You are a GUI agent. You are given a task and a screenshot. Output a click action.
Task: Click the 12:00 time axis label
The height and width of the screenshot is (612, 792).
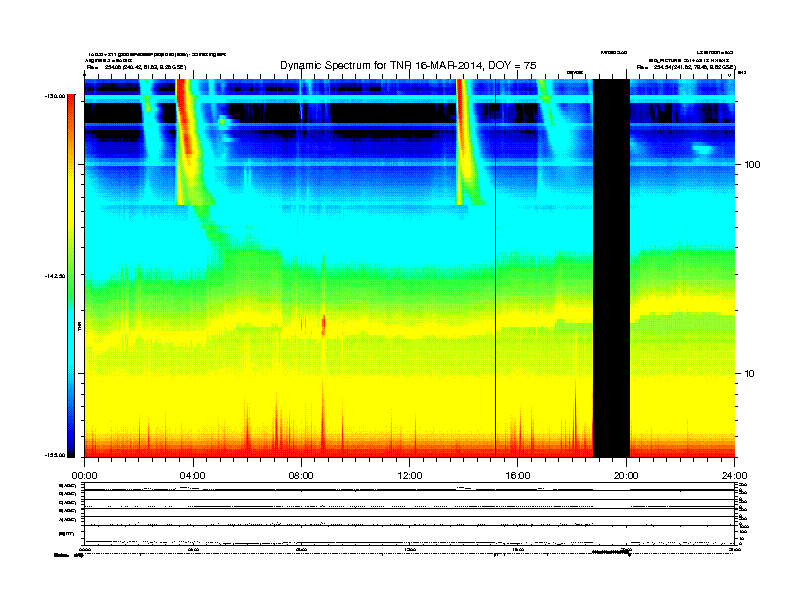click(x=410, y=476)
